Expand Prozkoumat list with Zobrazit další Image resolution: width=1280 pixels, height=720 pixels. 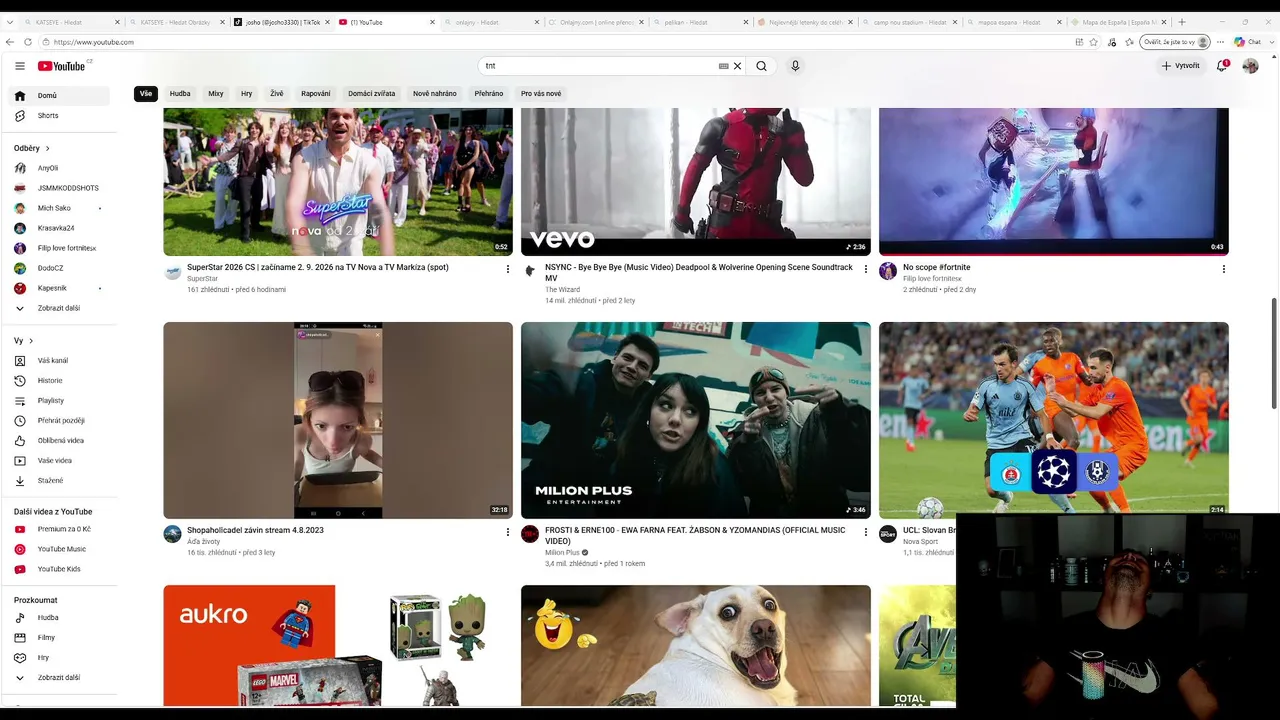pyautogui.click(x=61, y=678)
